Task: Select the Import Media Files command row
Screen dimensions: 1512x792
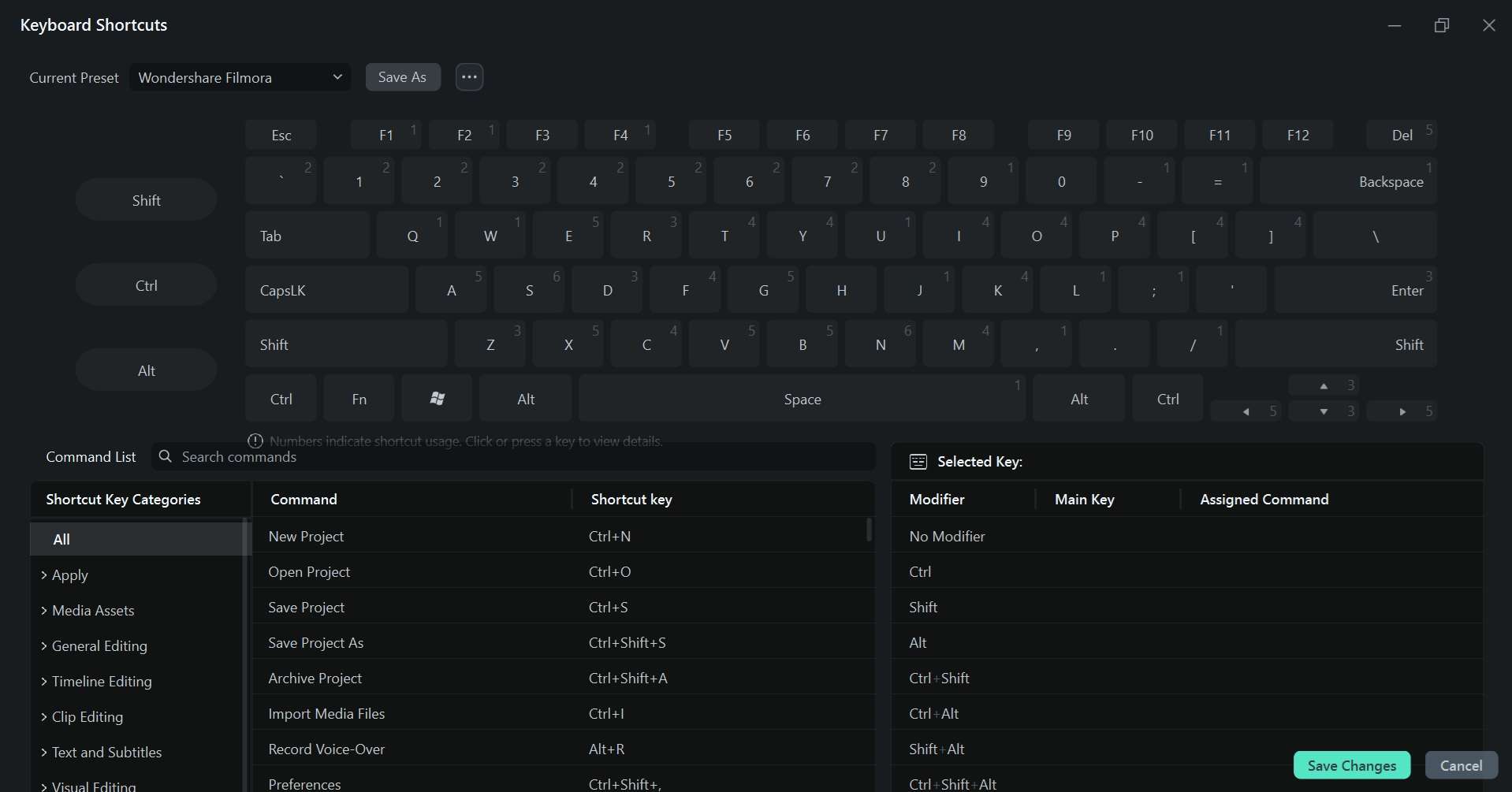Action: click(x=563, y=713)
